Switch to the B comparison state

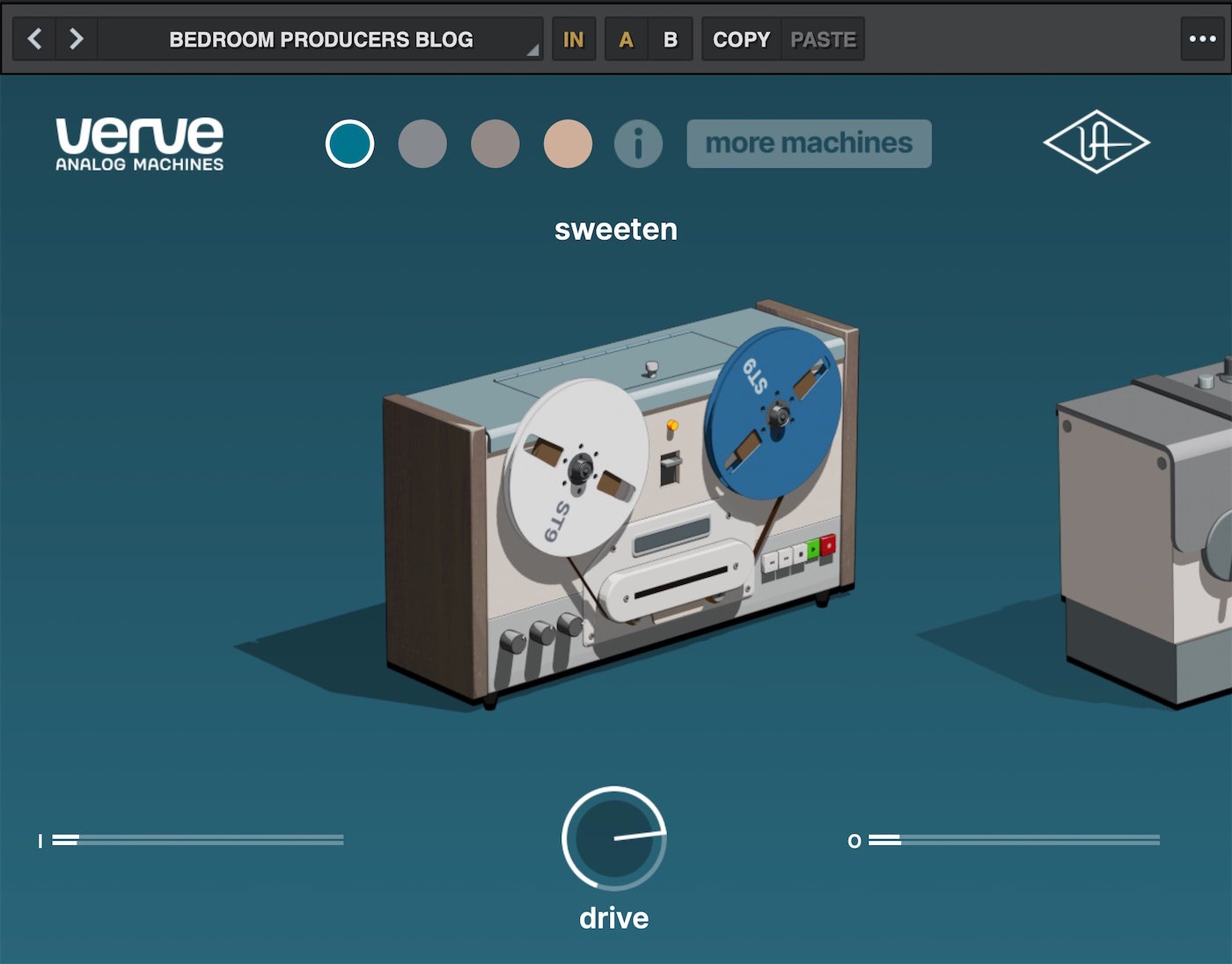[671, 39]
